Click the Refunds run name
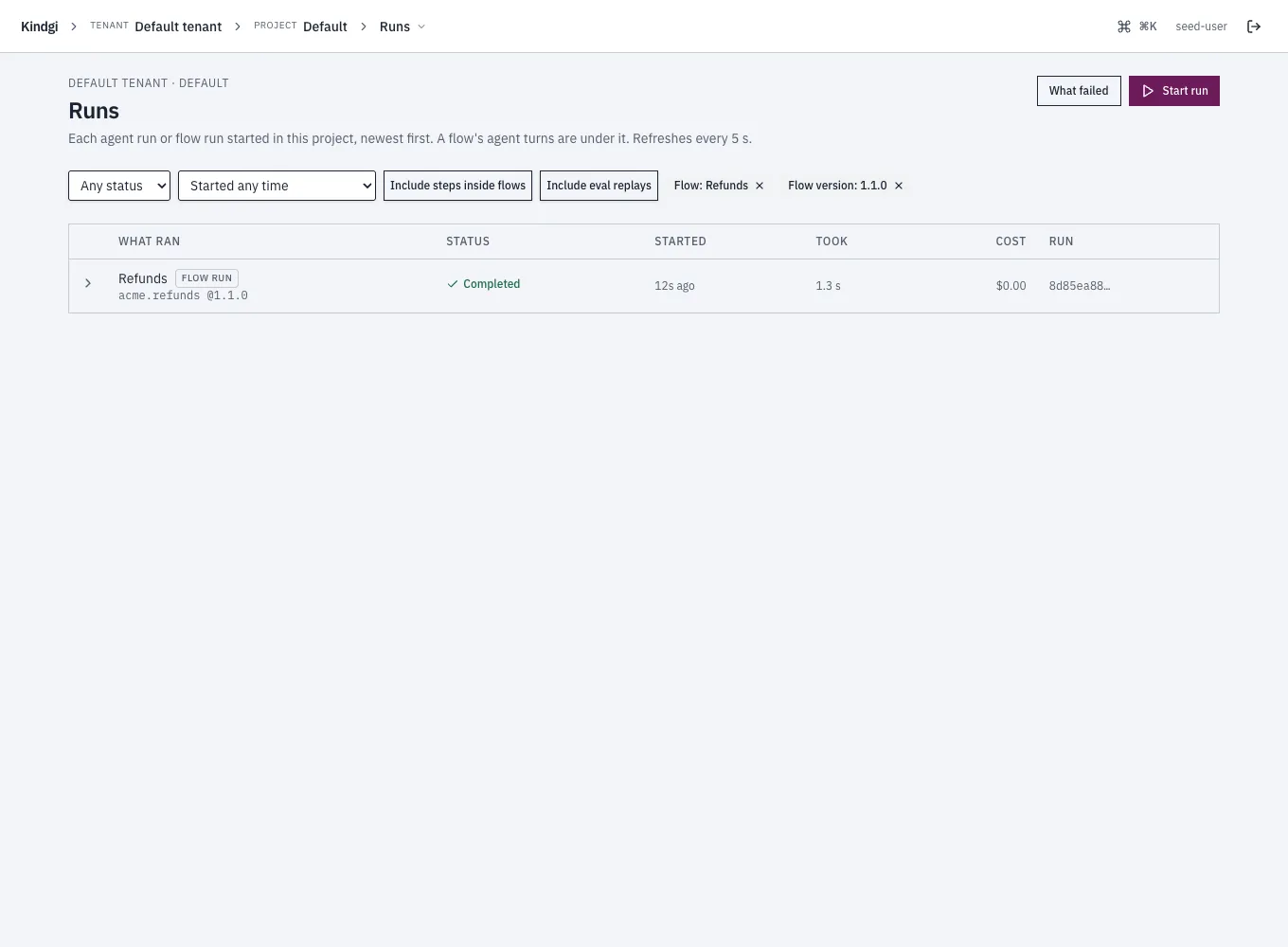 pyautogui.click(x=143, y=278)
